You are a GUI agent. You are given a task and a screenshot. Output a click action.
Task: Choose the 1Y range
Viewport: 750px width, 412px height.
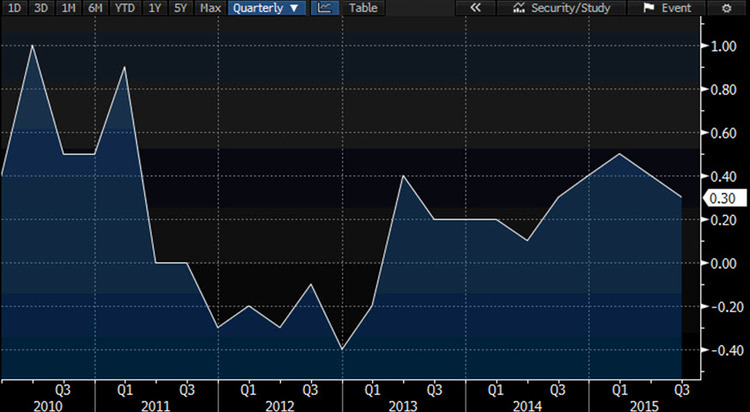154,8
